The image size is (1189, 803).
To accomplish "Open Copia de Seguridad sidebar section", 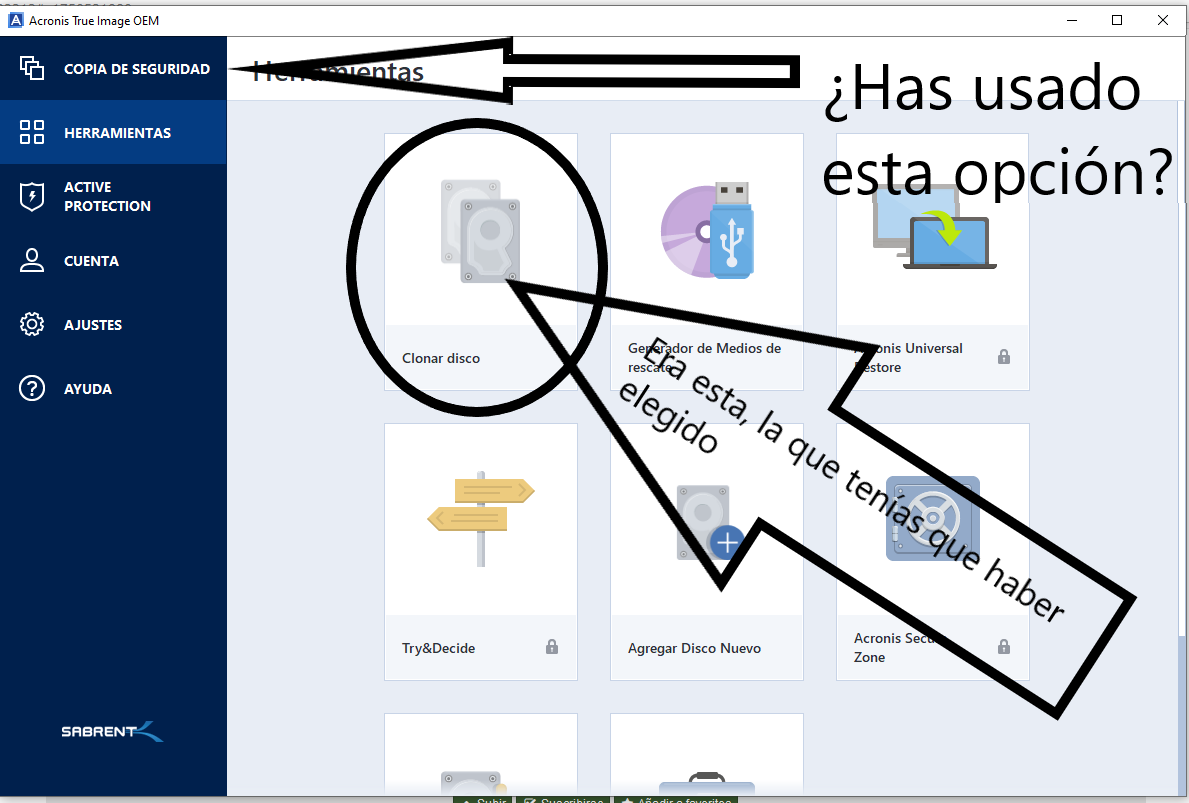I will [113, 69].
